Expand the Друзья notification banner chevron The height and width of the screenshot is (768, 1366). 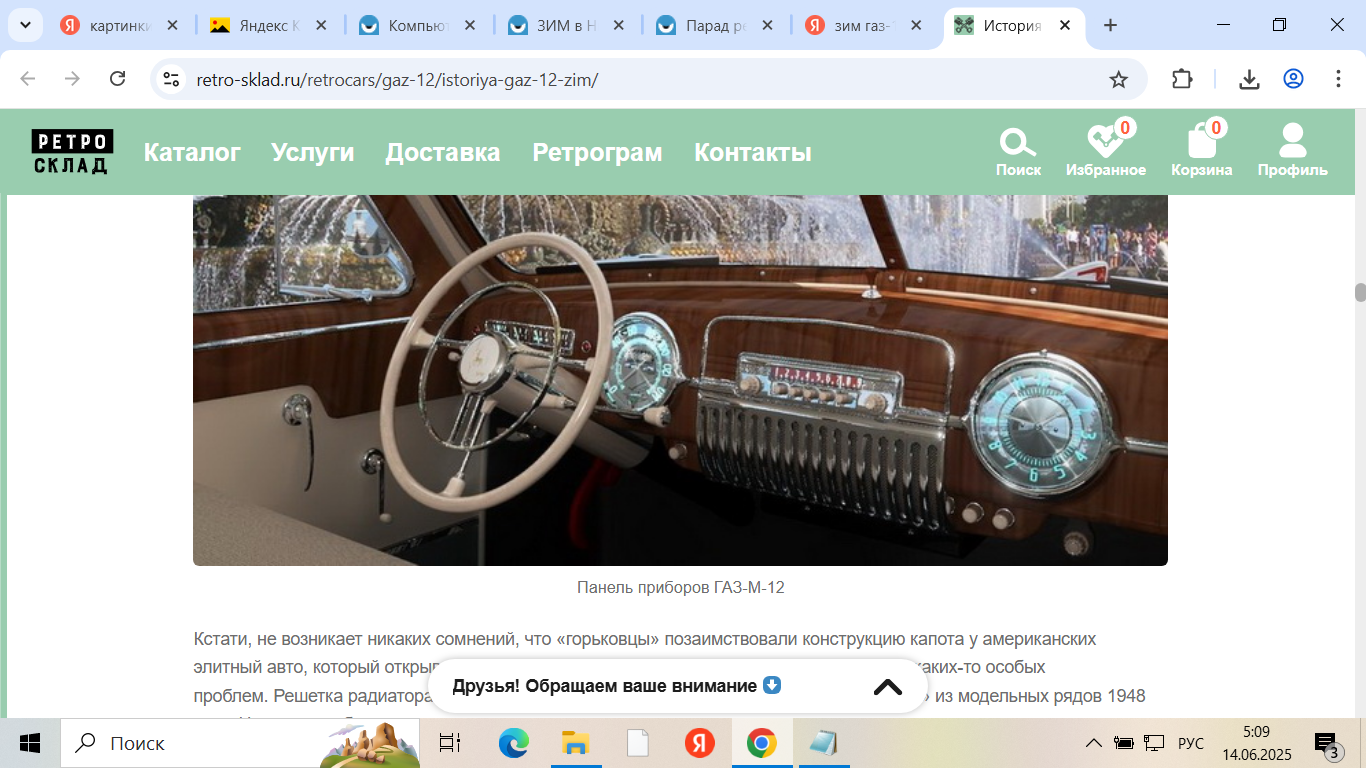(887, 687)
